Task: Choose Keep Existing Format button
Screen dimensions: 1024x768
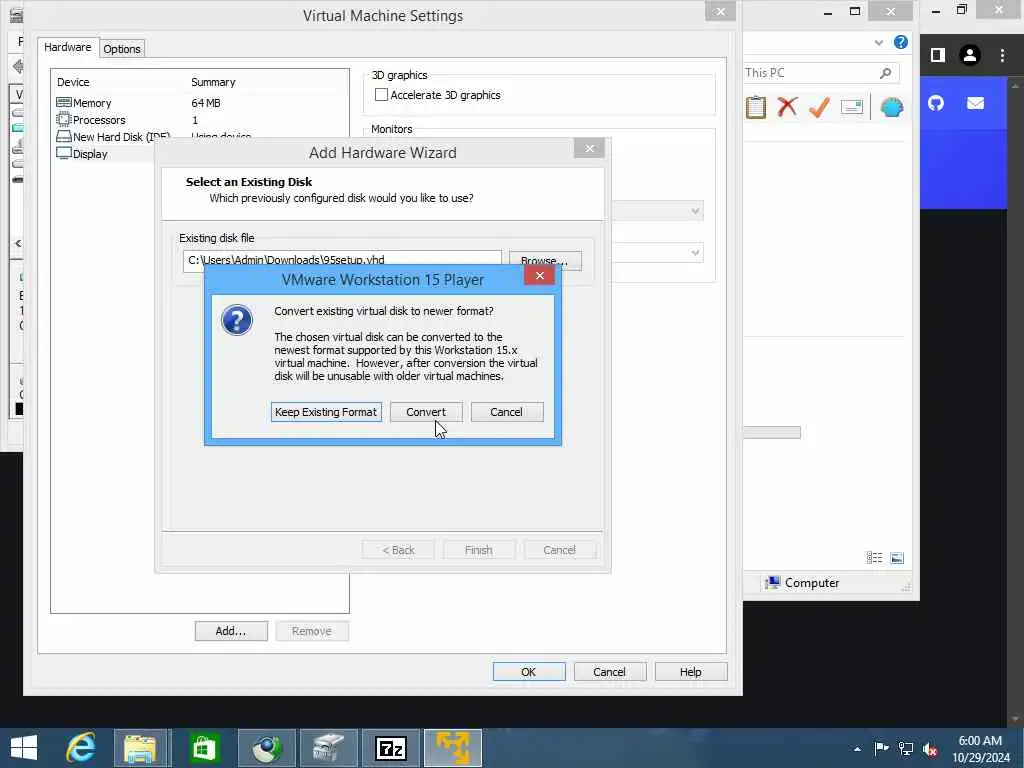Action: (326, 412)
